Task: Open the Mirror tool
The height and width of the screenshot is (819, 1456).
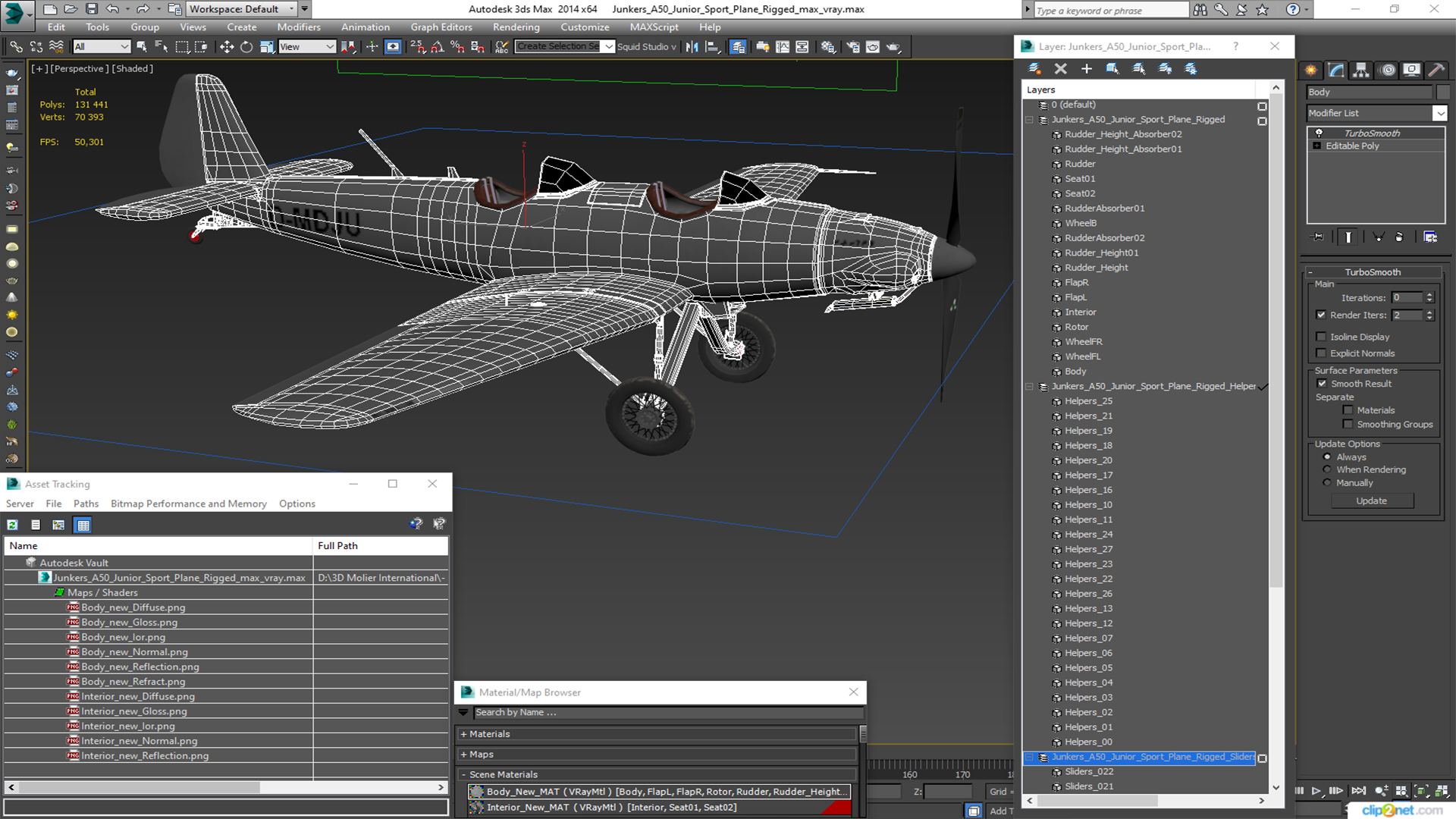Action: pyautogui.click(x=692, y=47)
